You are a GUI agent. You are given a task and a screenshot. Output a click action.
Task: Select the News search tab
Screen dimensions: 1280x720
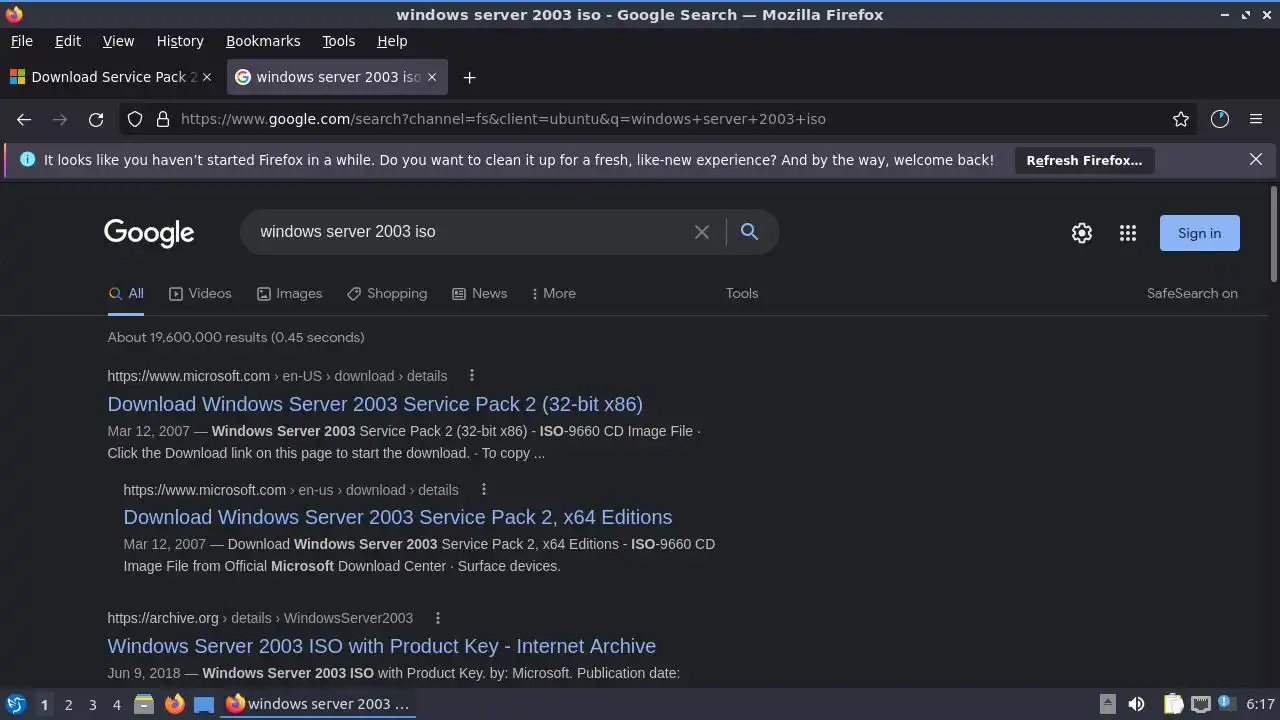[479, 293]
